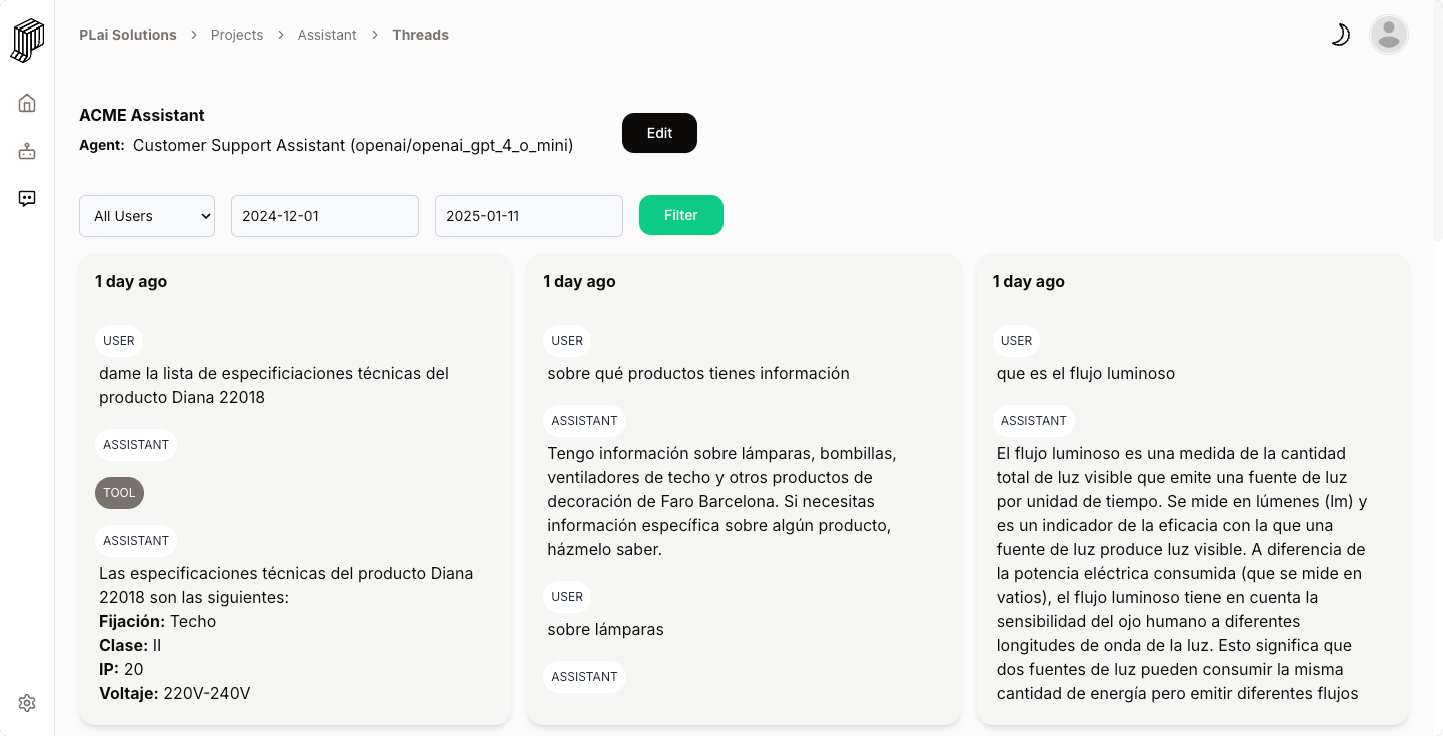Click the TOOL badge in the Diana thread

point(119,492)
